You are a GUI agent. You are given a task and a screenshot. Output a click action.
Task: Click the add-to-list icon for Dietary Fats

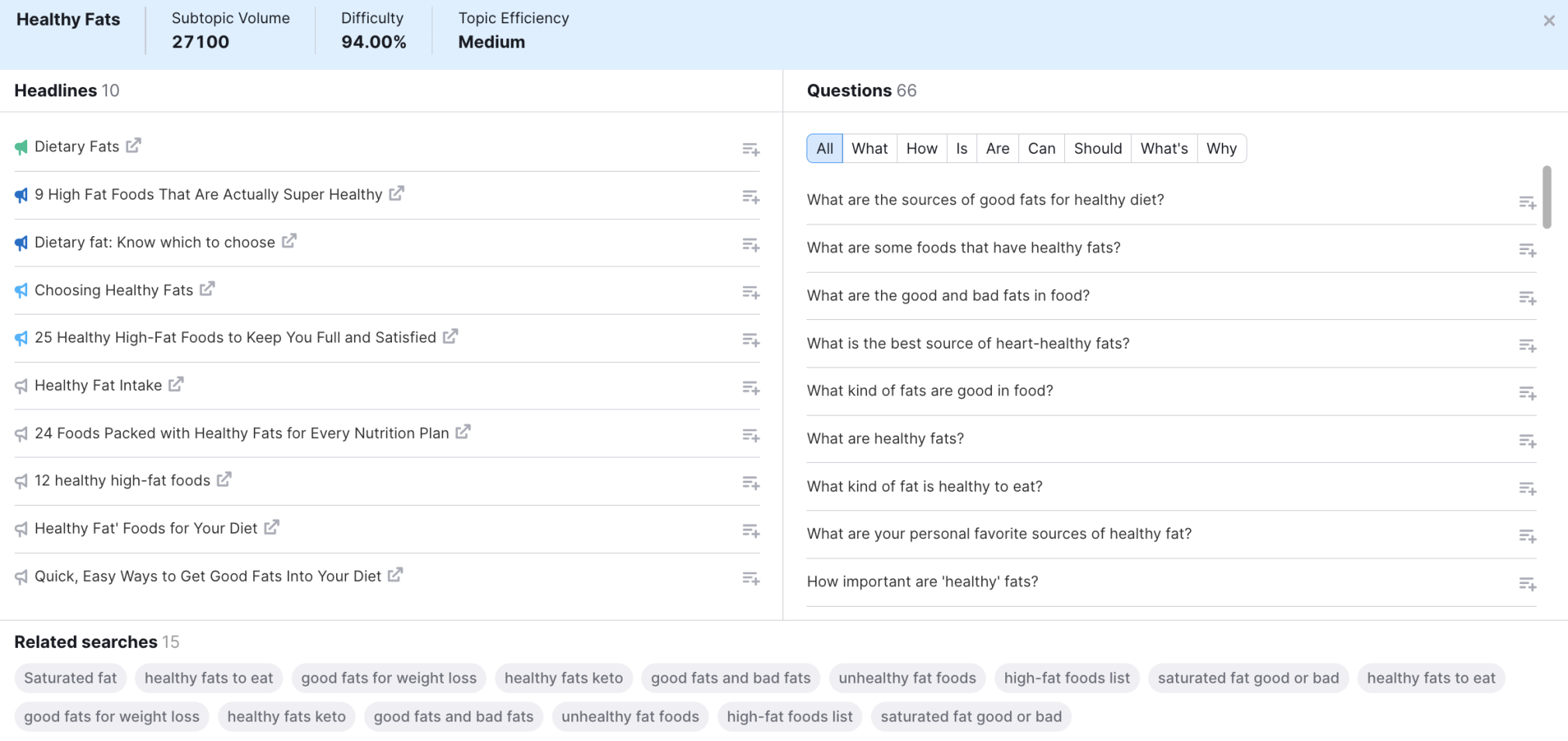[x=750, y=149]
